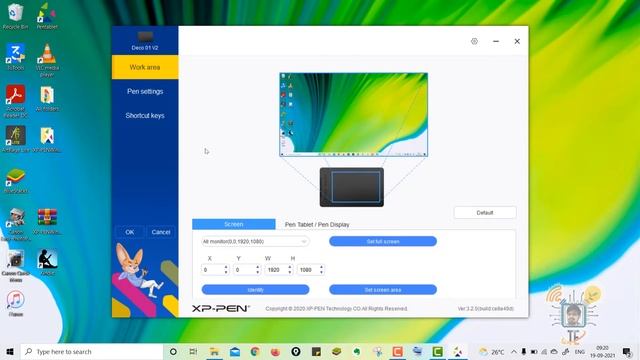Click the H height input field
Image resolution: width=640 pixels, height=360 pixels.
(308, 270)
